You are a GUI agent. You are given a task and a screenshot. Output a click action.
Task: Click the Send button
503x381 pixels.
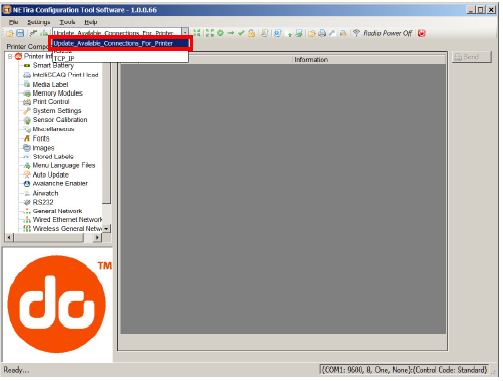point(472,57)
